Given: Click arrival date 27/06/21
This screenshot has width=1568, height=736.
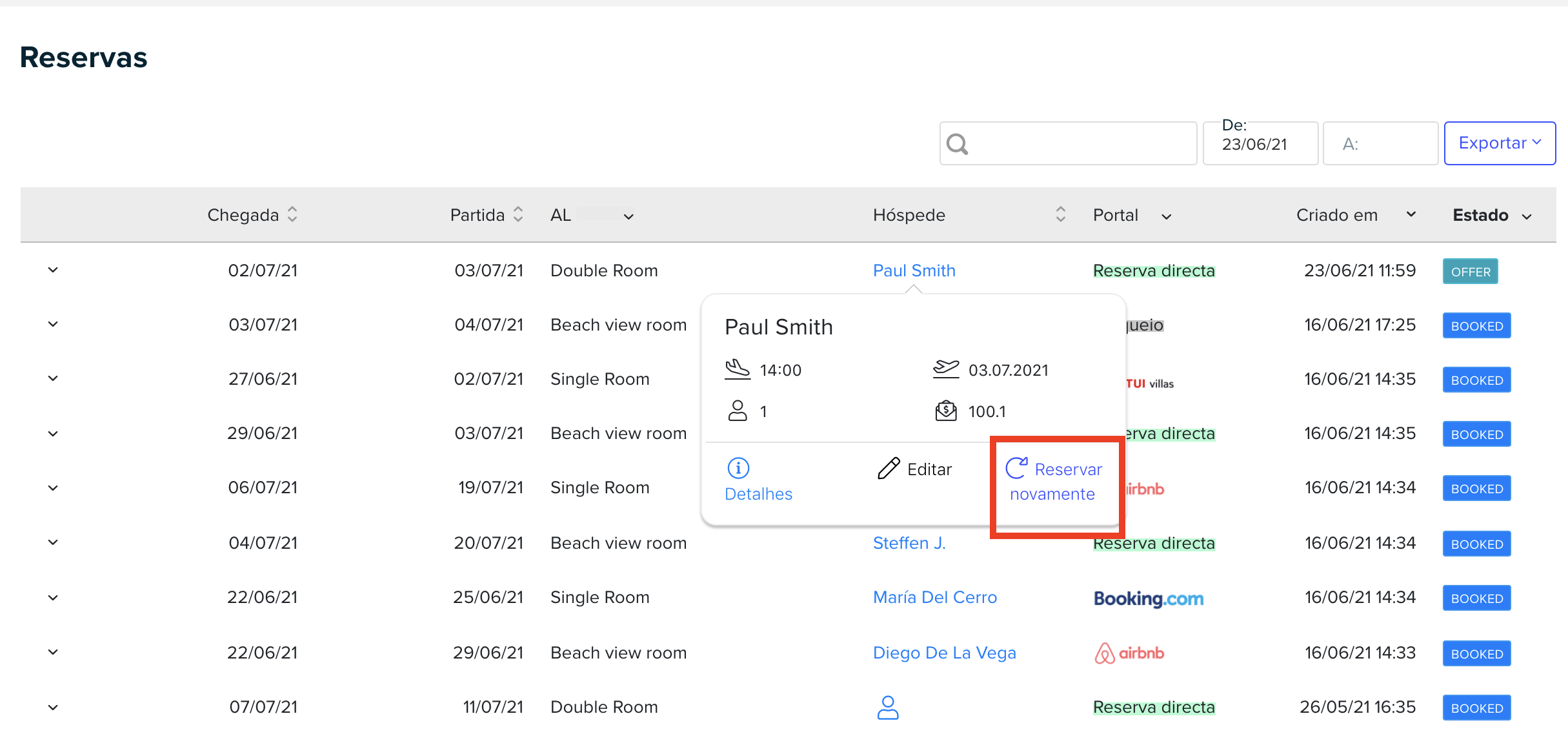Looking at the screenshot, I should pyautogui.click(x=263, y=379).
